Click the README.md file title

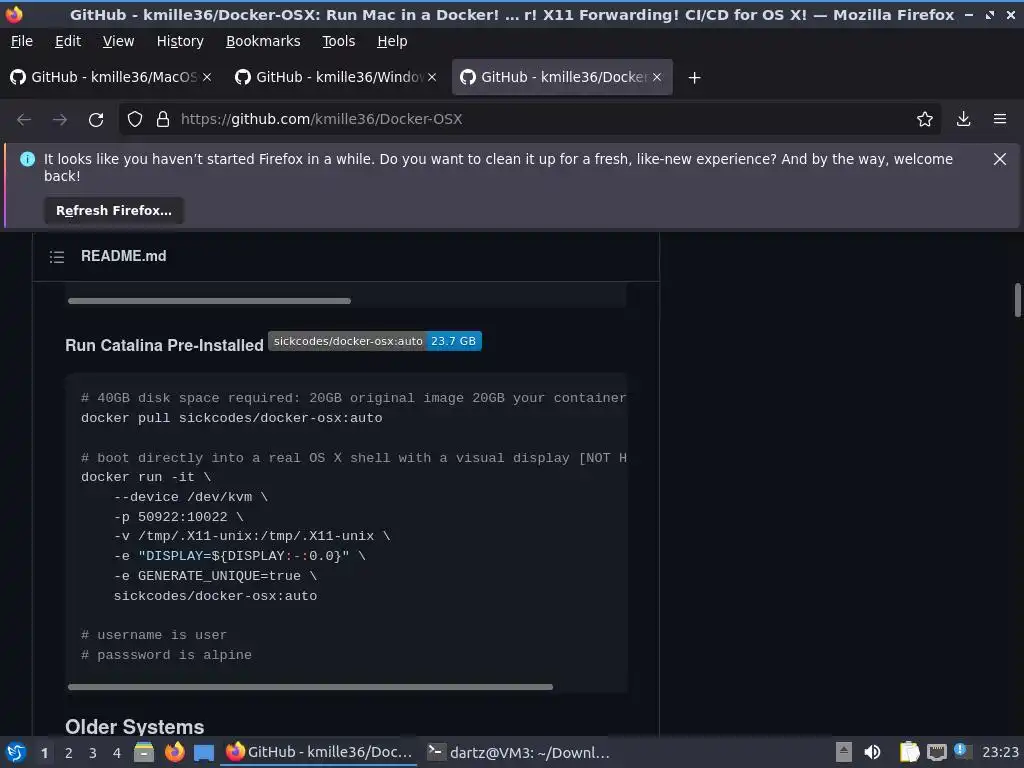tap(123, 257)
